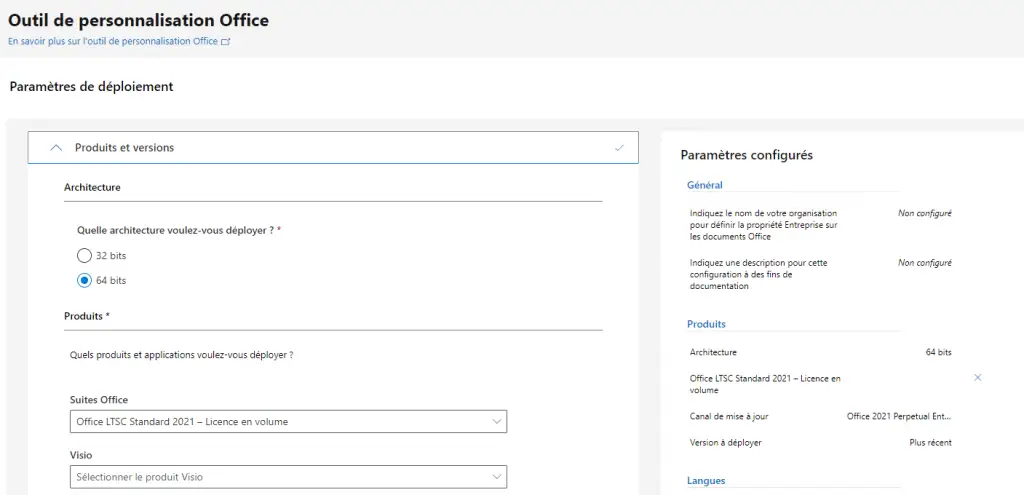
Task: Open the Visio product dropdown
Action: [x=288, y=477]
